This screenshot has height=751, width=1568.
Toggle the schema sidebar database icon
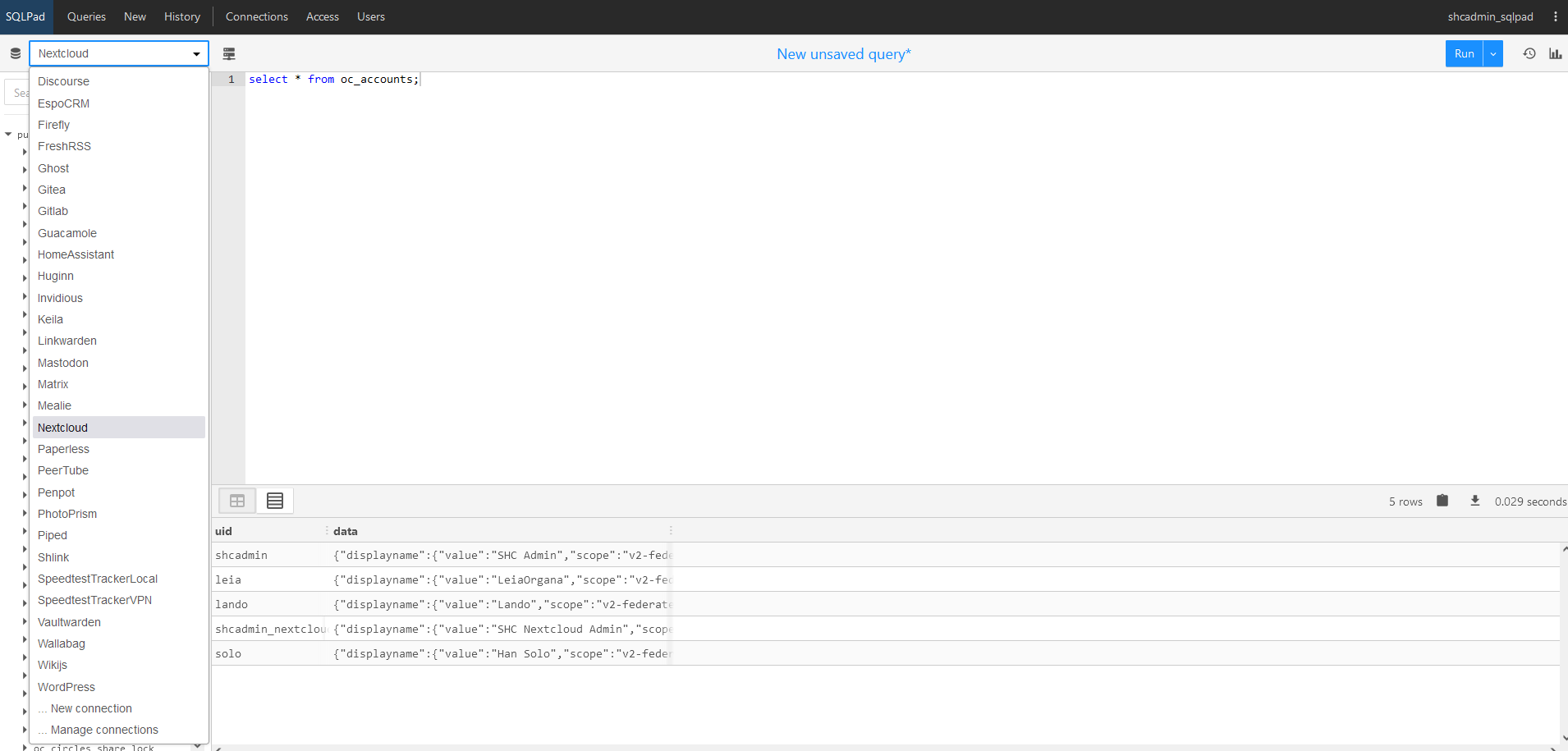coord(15,53)
